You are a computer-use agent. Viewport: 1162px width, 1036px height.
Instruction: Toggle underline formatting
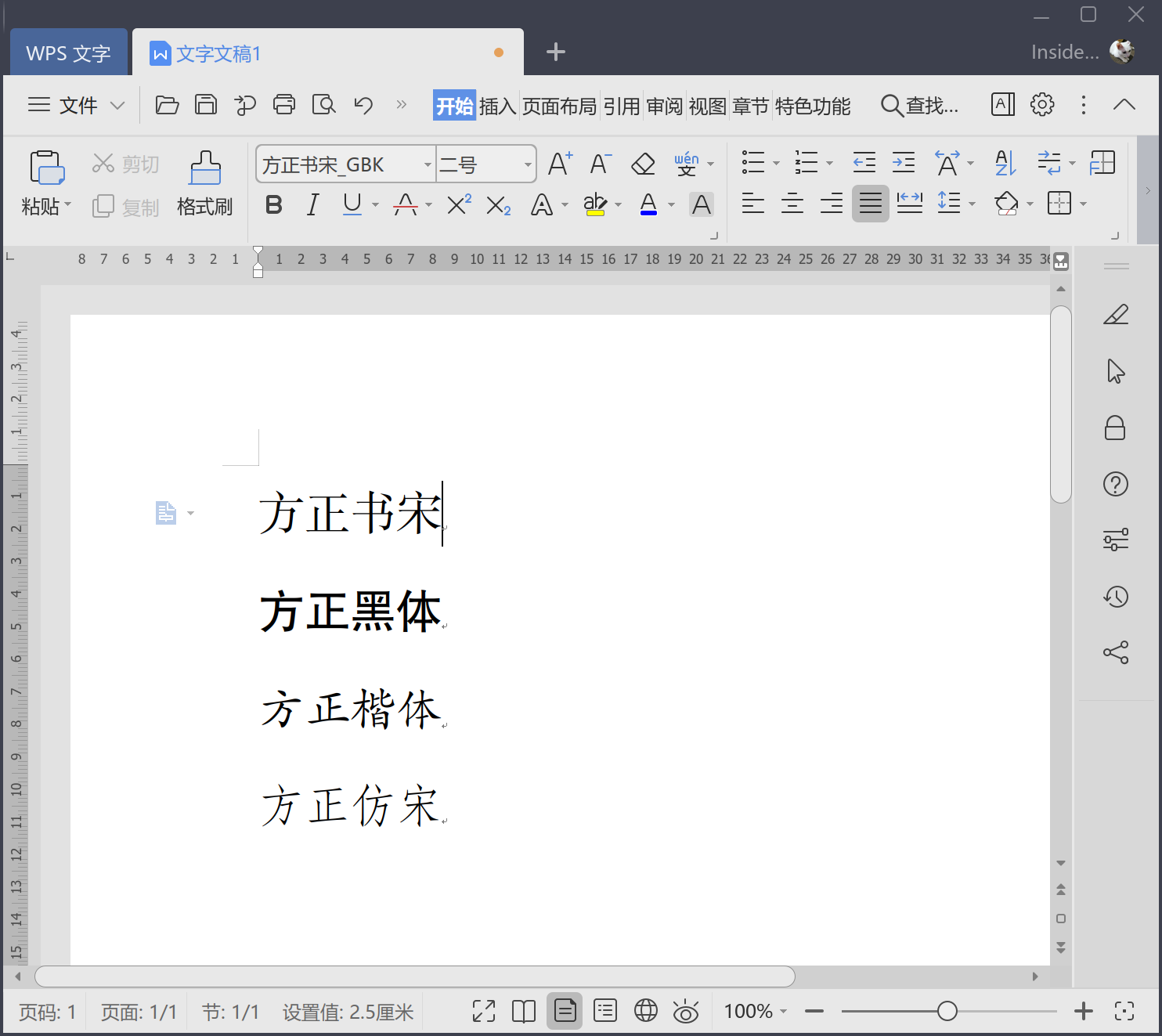(x=352, y=204)
